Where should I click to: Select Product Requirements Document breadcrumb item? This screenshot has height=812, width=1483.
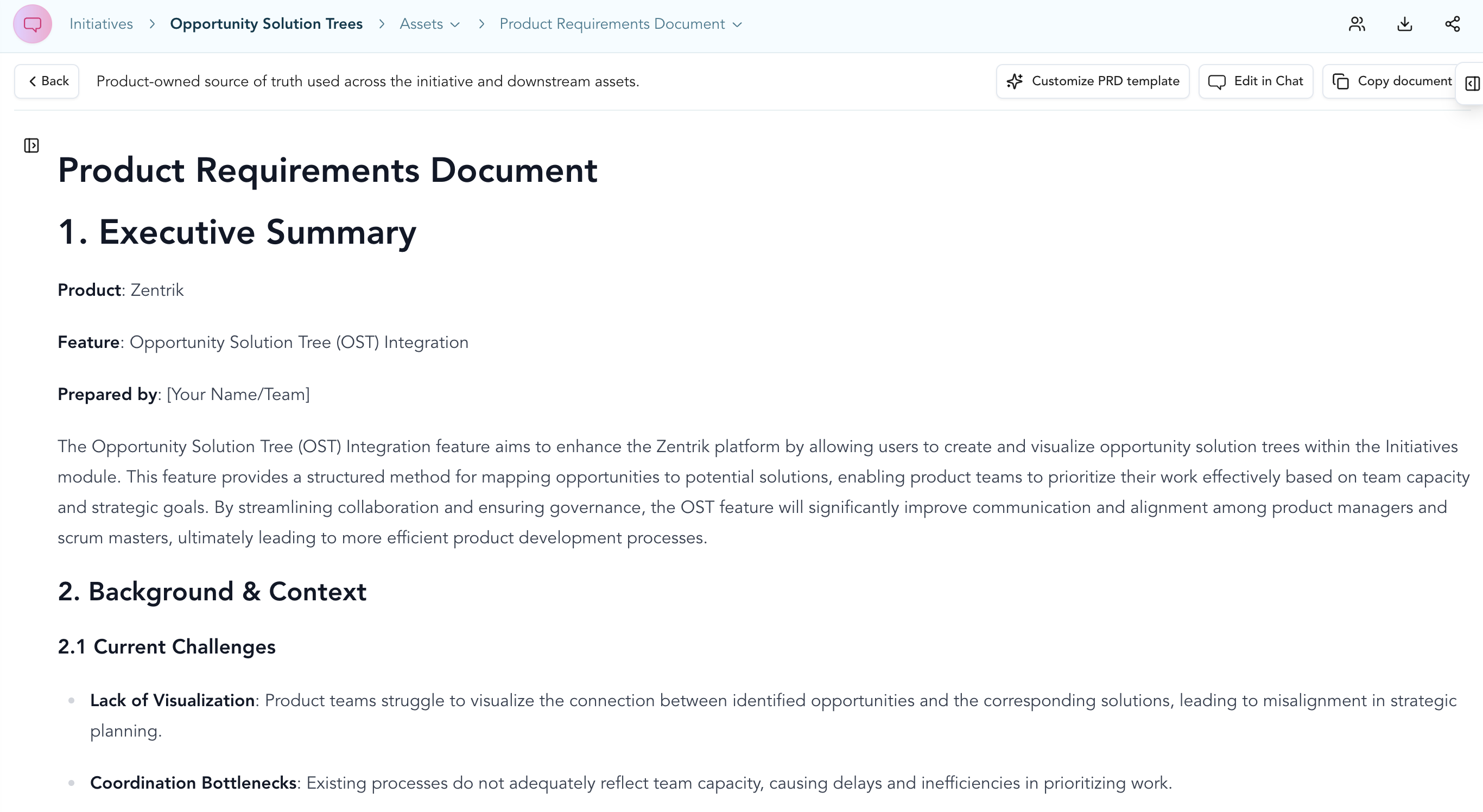click(x=611, y=24)
